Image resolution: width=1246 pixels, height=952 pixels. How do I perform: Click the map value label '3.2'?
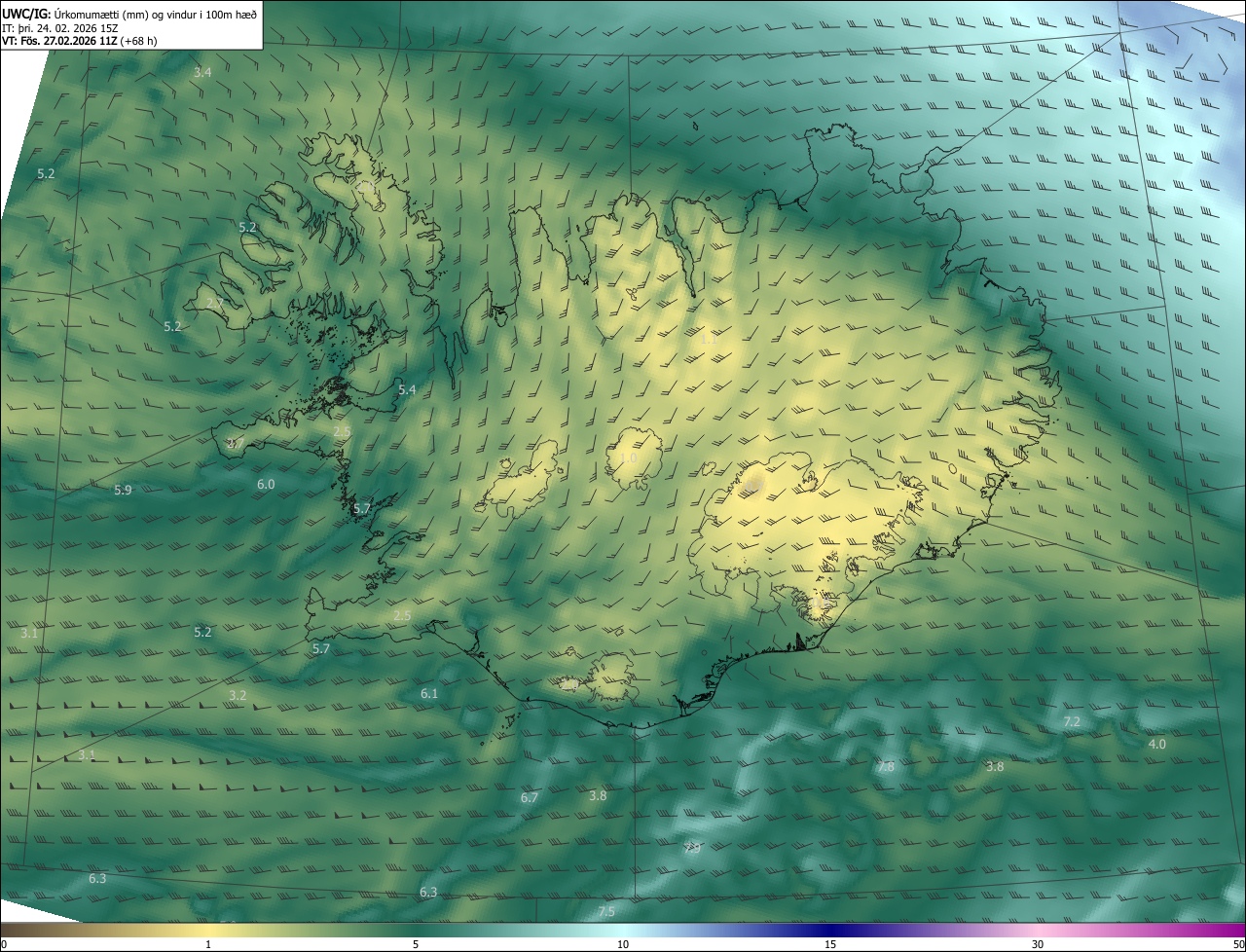(x=238, y=695)
